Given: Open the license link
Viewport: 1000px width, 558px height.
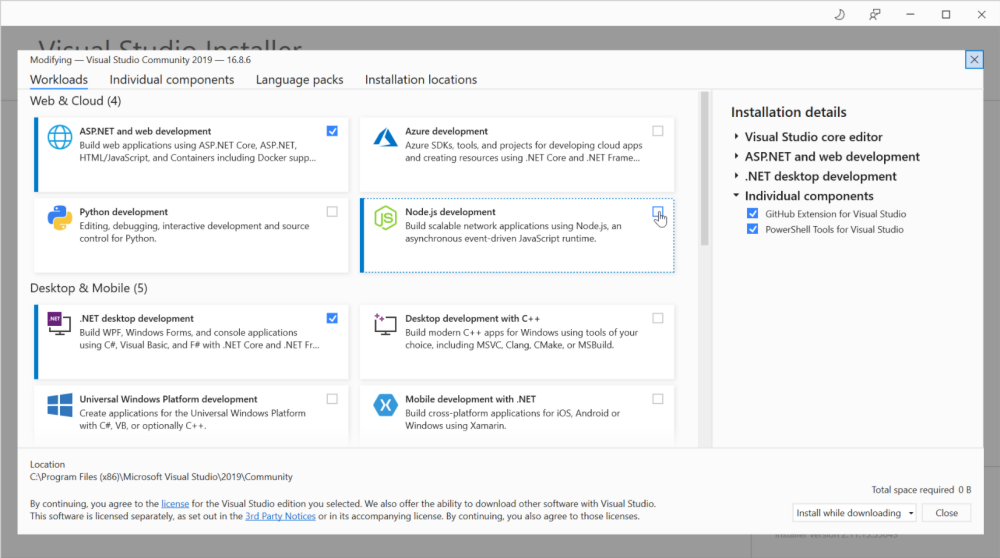Looking at the screenshot, I should [175, 504].
